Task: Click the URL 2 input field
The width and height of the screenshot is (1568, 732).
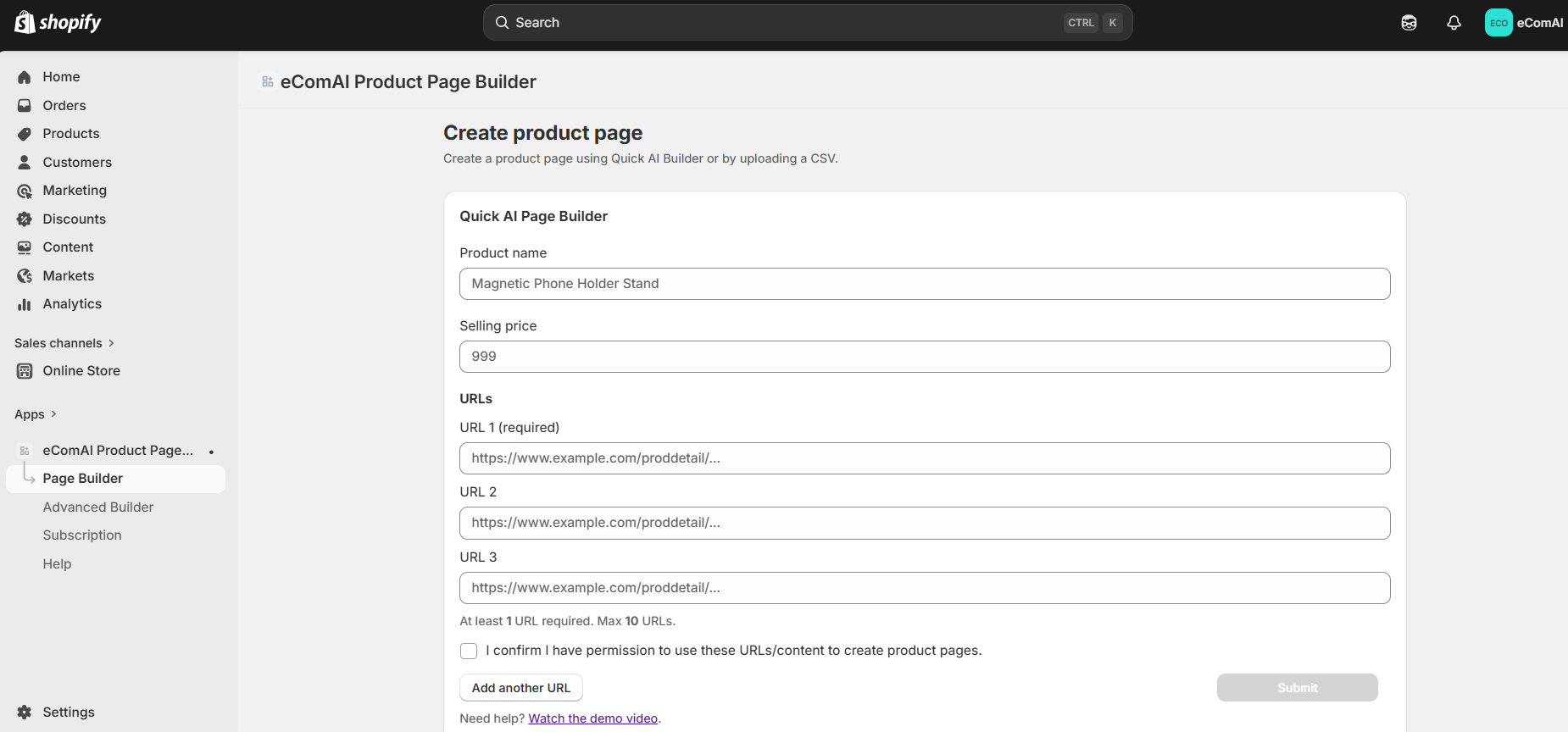Action: pyautogui.click(x=925, y=523)
